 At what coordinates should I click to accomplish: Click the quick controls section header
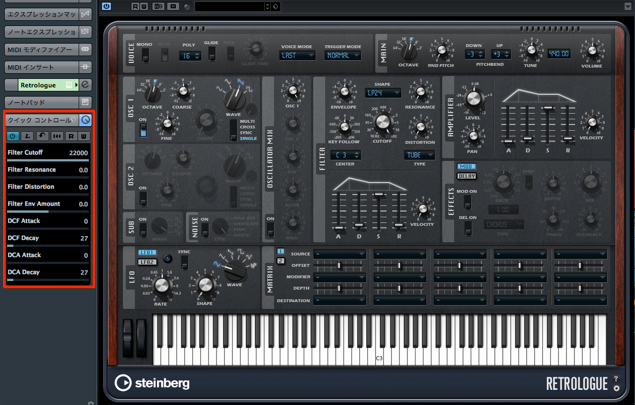41,120
